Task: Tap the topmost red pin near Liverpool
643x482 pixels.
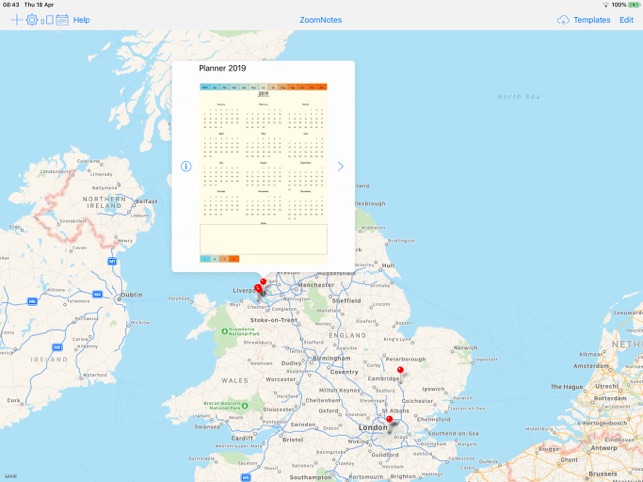Action: click(x=263, y=282)
